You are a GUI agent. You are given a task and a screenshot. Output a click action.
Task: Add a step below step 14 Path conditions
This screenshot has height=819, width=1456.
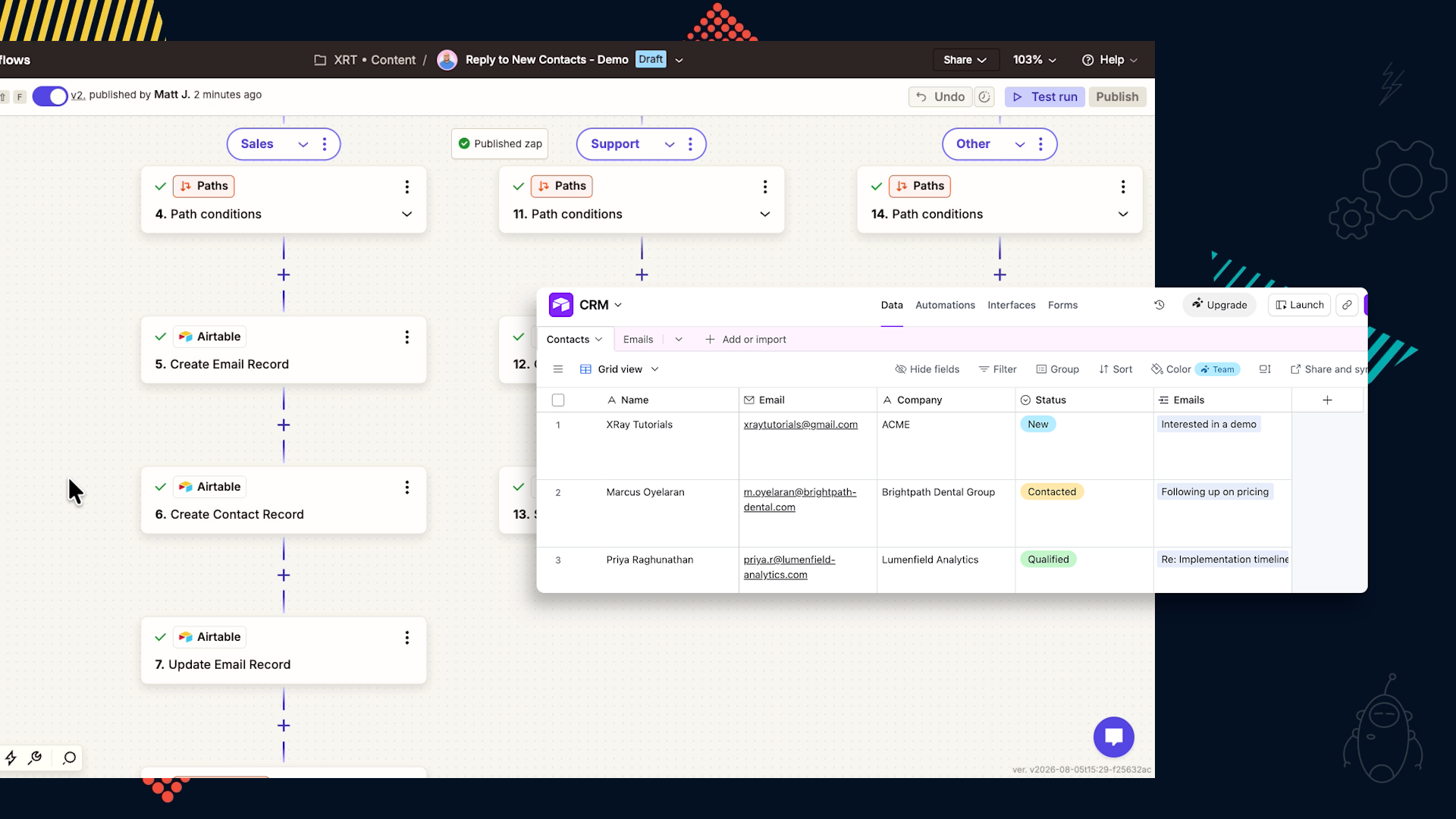(x=999, y=275)
